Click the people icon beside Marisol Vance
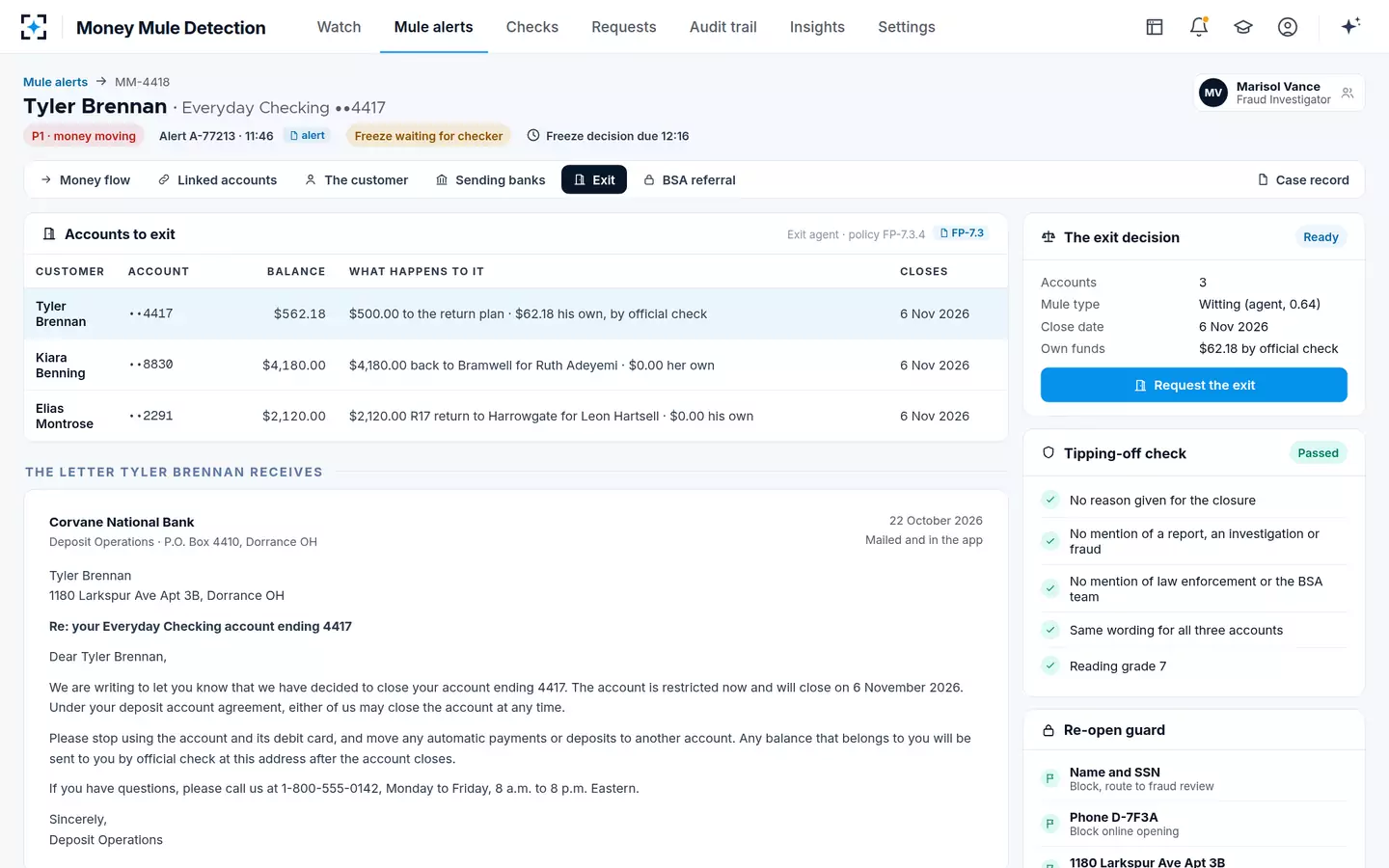This screenshot has width=1389, height=868. (1348, 94)
